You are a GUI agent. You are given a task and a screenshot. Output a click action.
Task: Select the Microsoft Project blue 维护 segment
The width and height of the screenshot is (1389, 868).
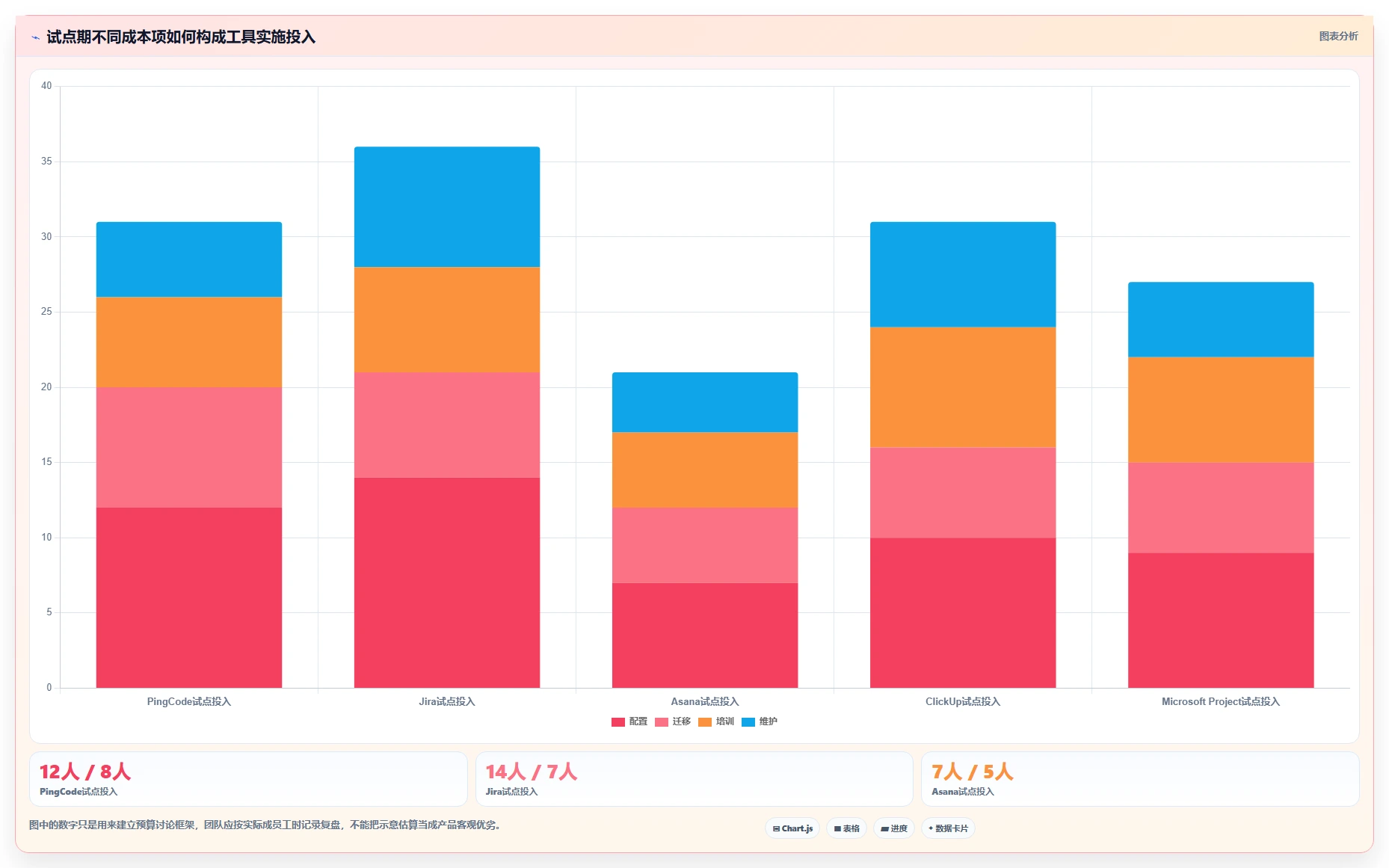1221,319
